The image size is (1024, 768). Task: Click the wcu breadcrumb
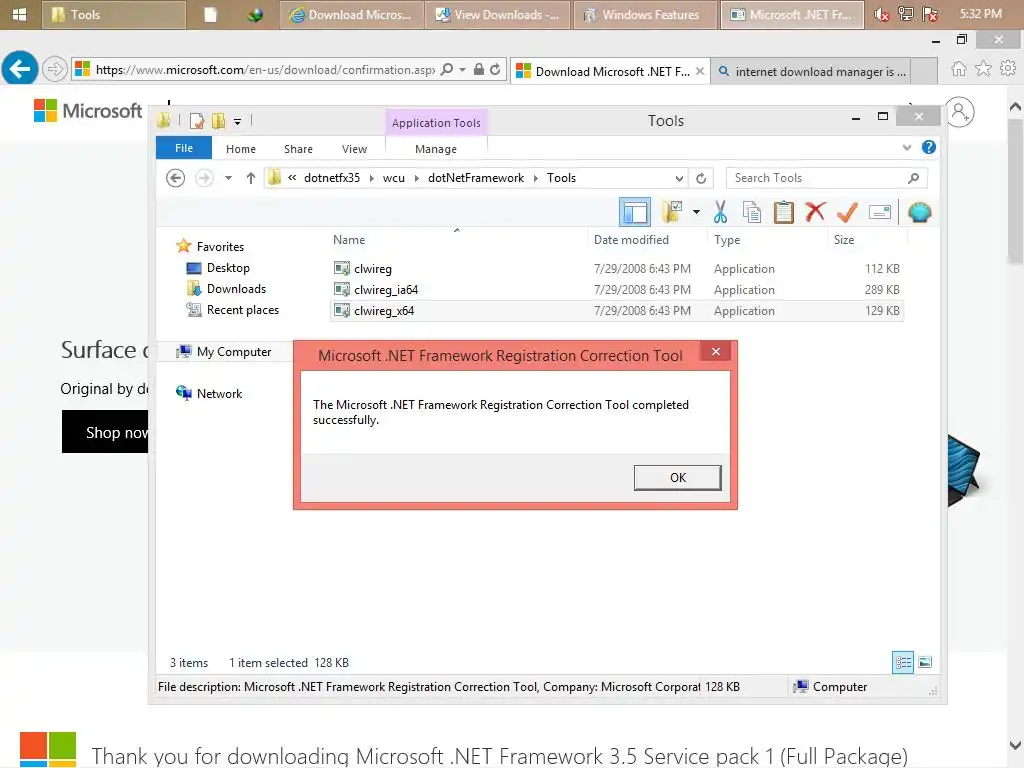[x=393, y=178]
